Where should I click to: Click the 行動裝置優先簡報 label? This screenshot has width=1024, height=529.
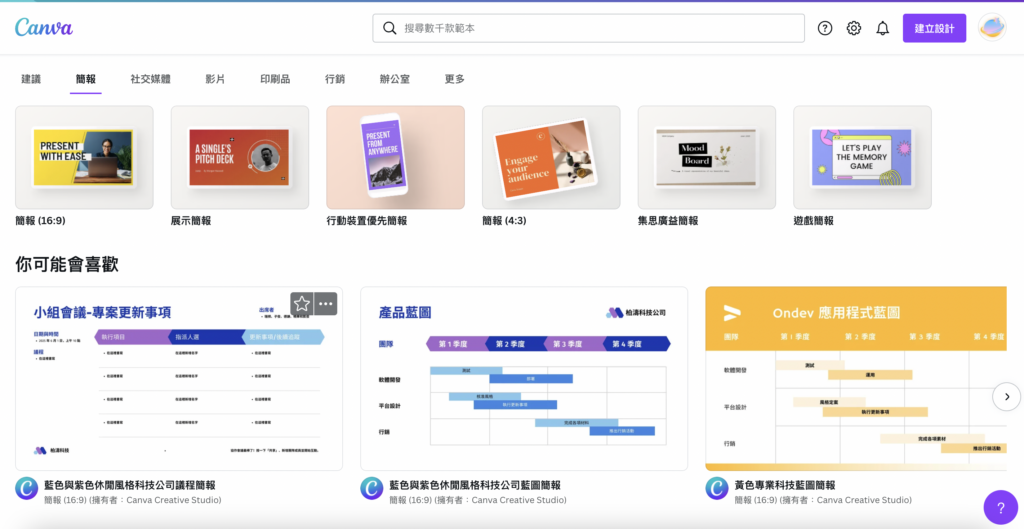(366, 221)
